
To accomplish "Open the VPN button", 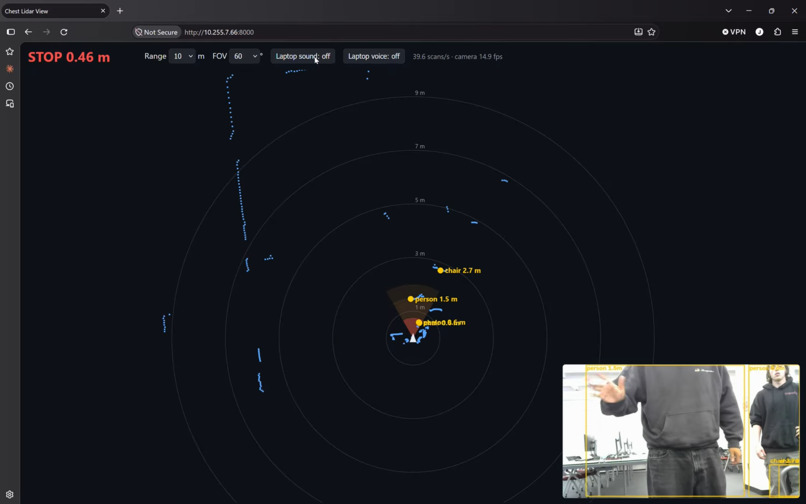I will (x=734, y=32).
